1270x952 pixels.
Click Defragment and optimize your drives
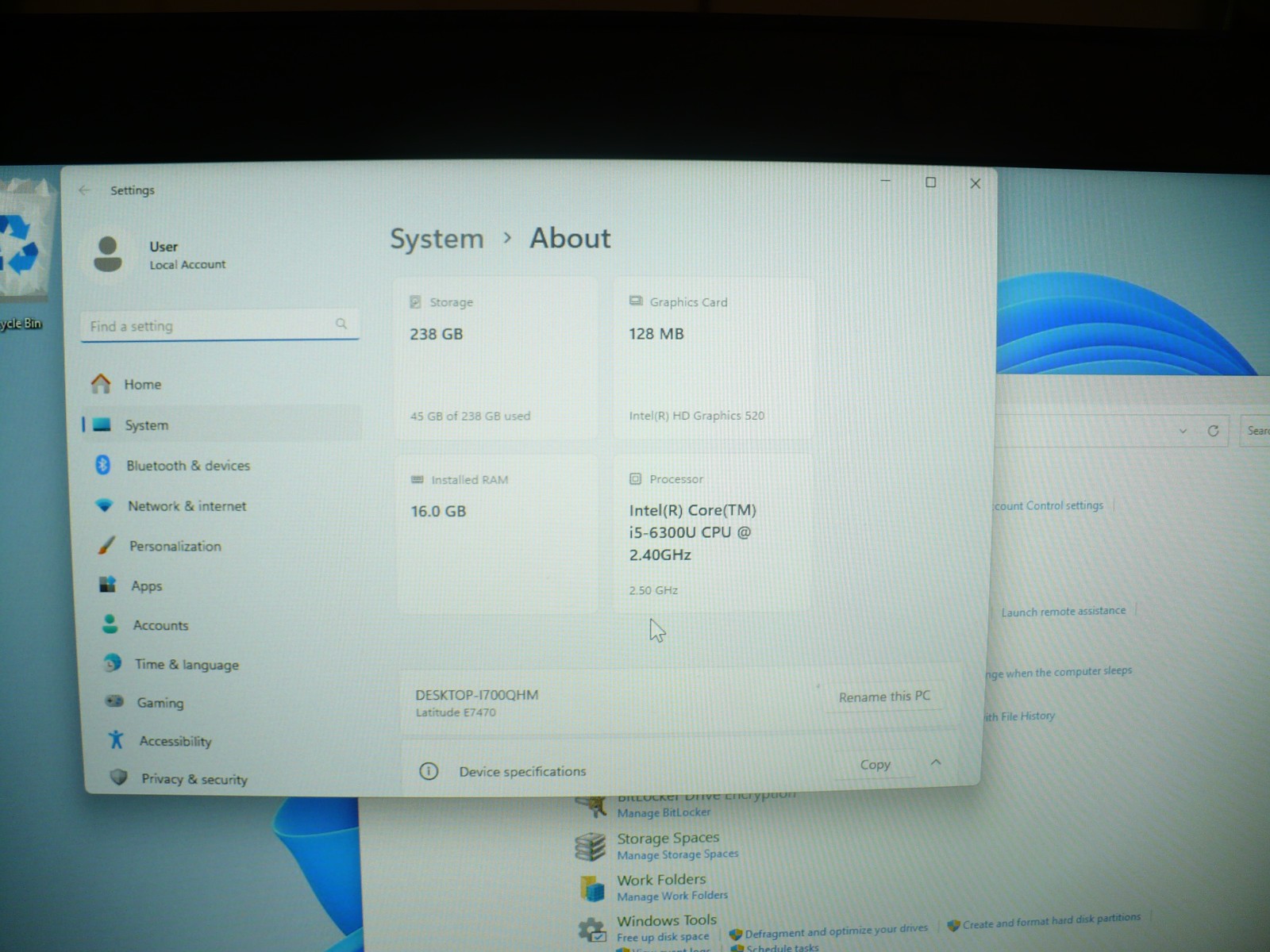click(x=836, y=931)
